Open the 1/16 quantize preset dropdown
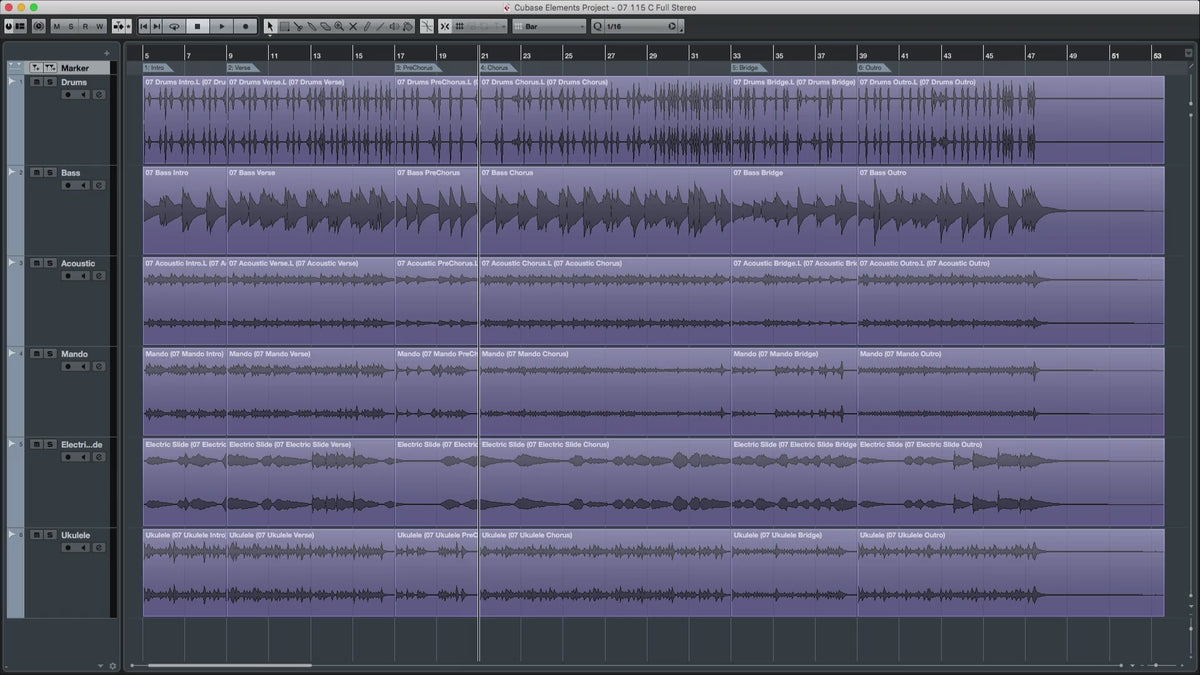Viewport: 1200px width, 675px height. point(640,26)
